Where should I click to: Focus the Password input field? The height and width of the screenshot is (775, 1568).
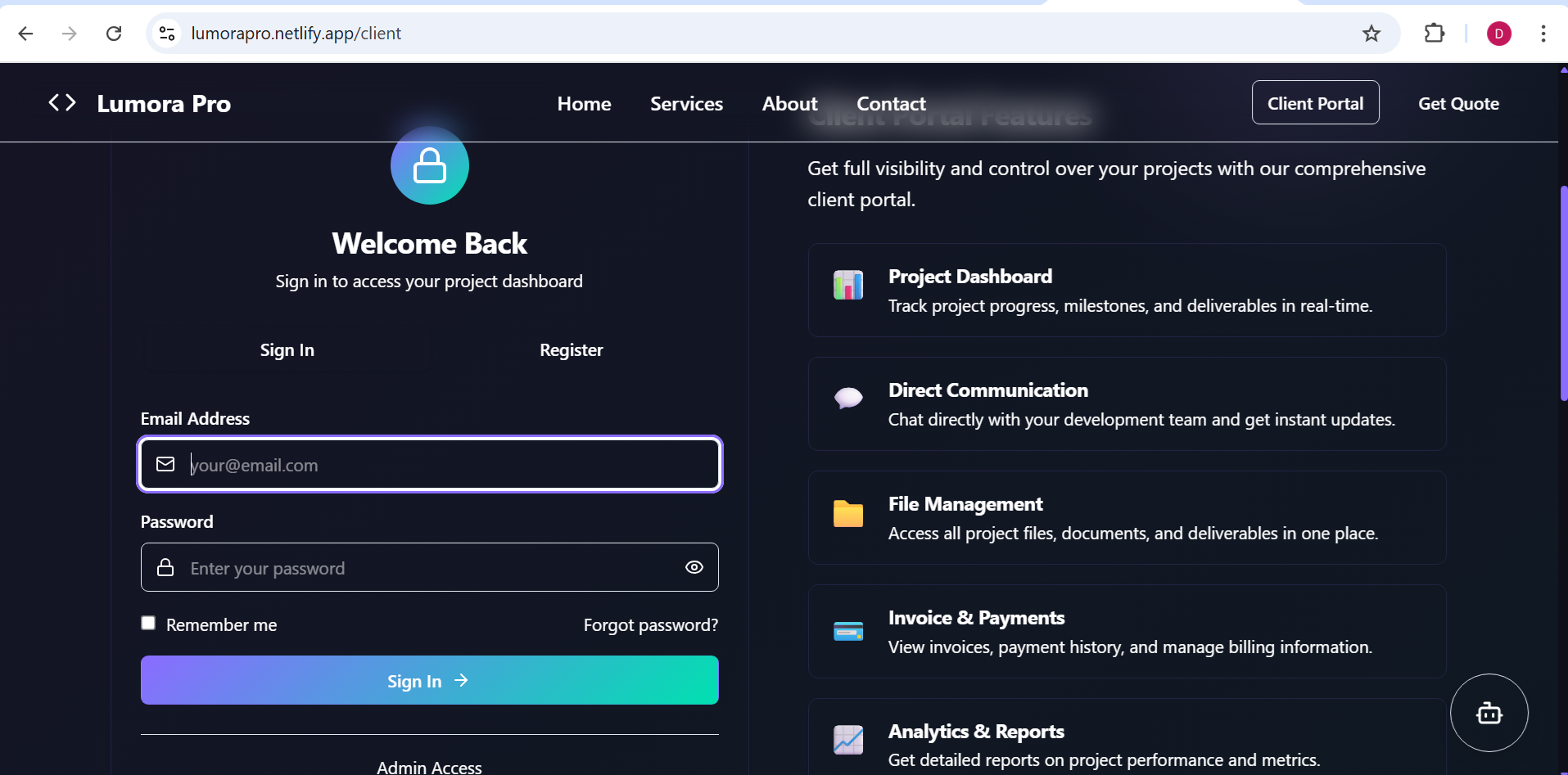430,567
